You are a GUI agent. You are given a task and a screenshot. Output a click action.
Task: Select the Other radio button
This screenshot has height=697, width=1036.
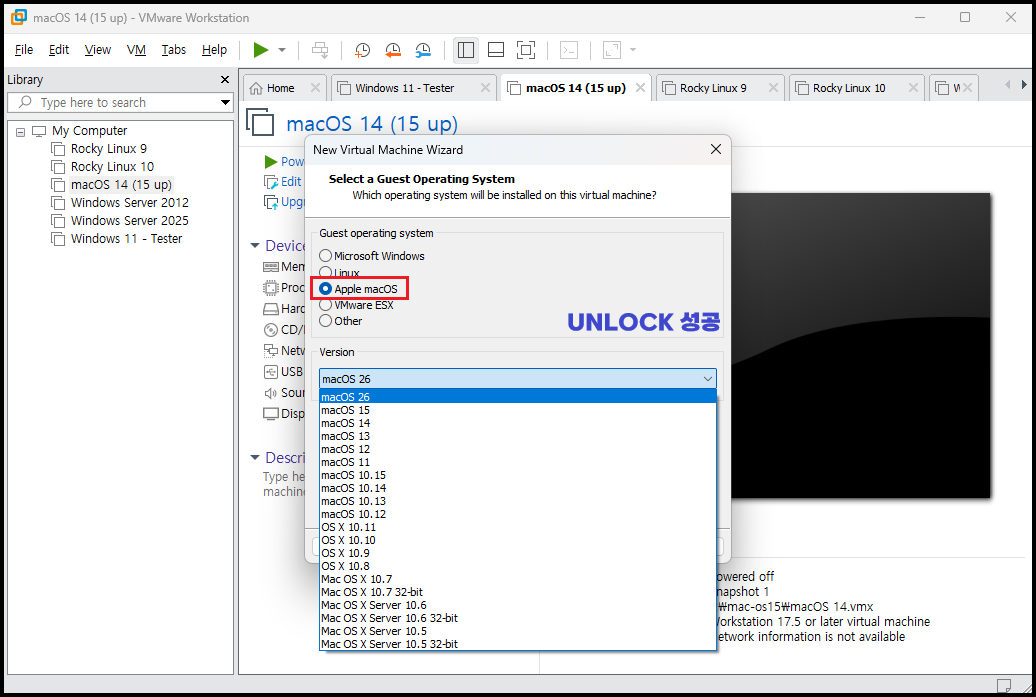326,321
